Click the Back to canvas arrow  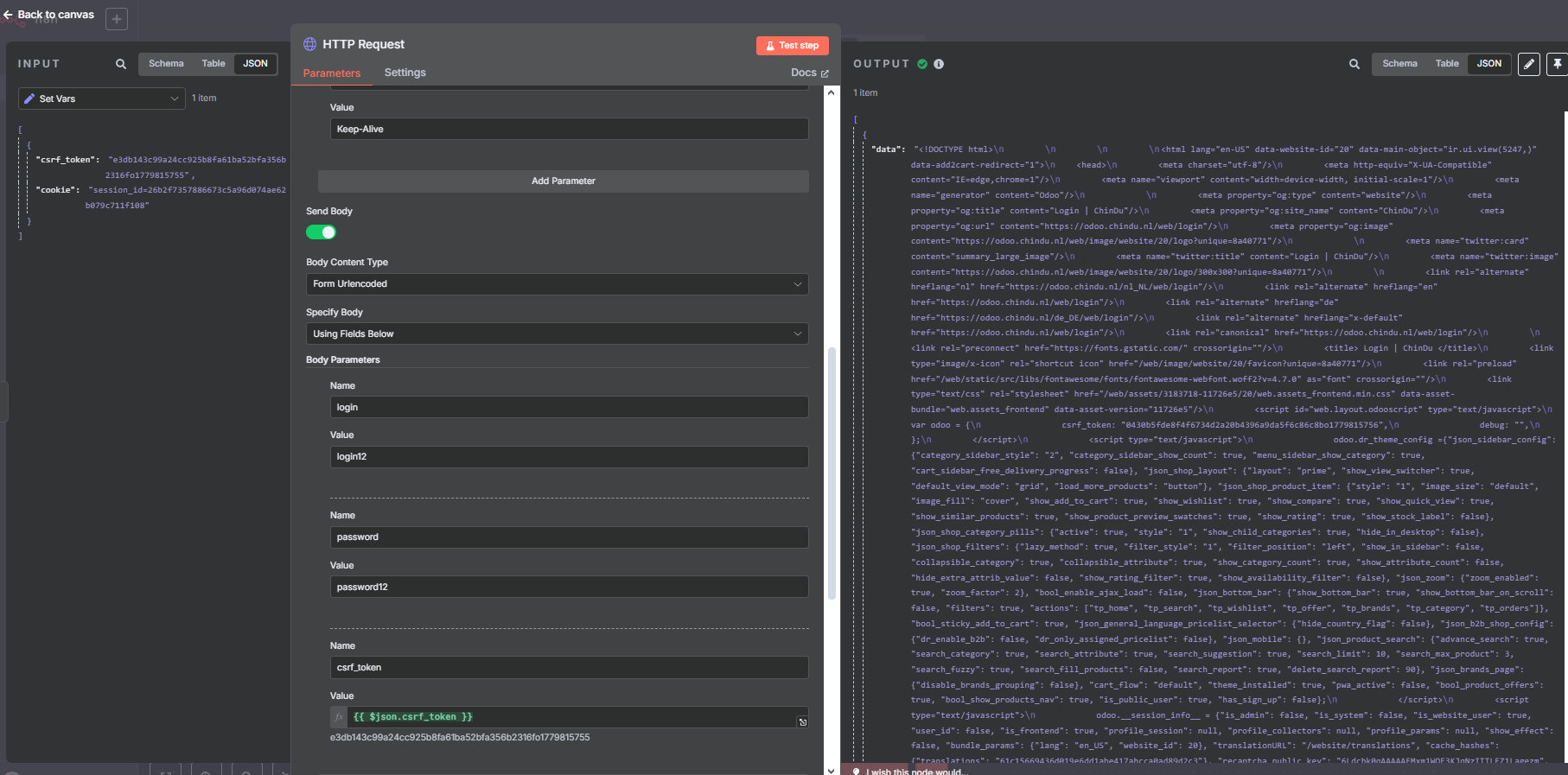tap(9, 15)
